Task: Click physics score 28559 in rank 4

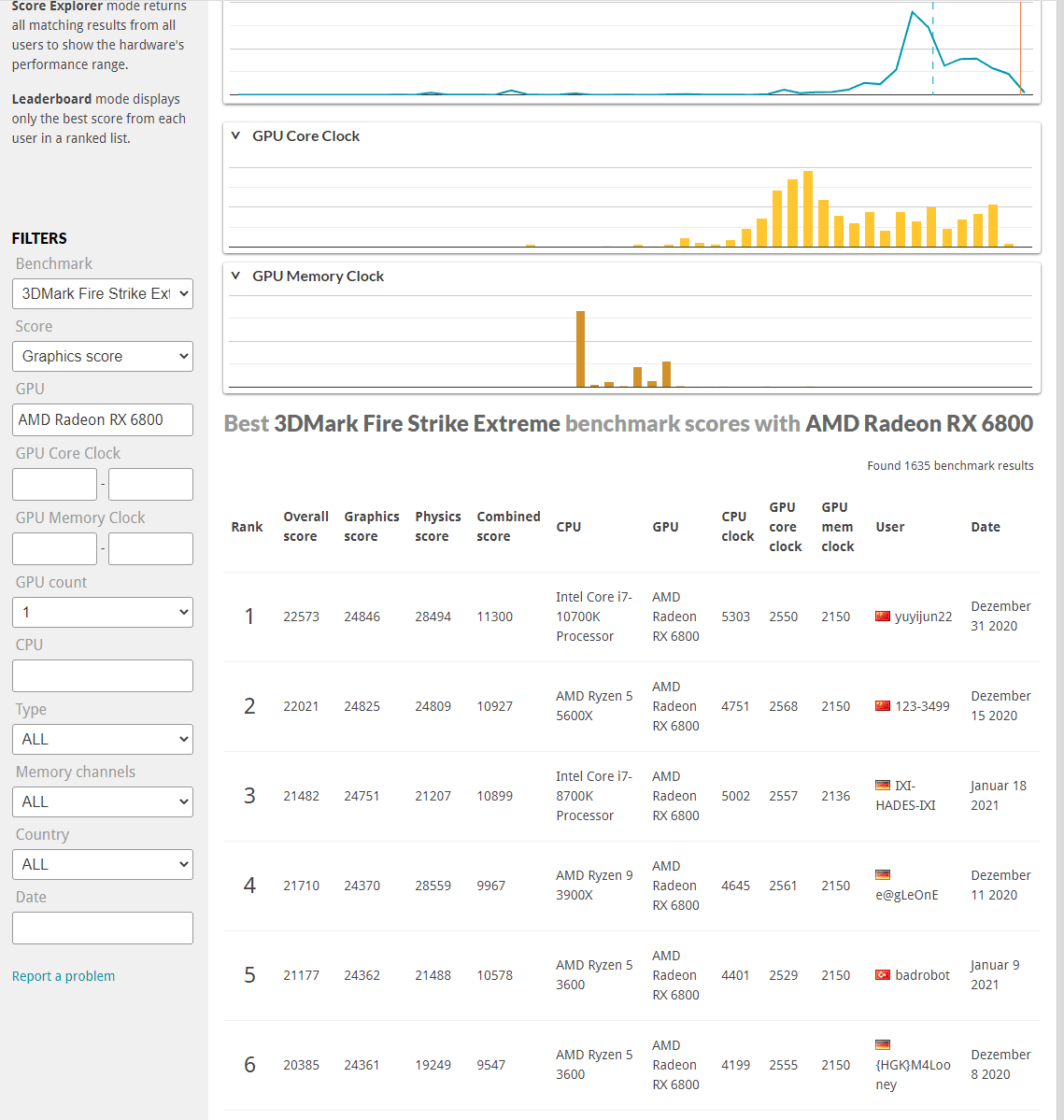Action: (433, 886)
